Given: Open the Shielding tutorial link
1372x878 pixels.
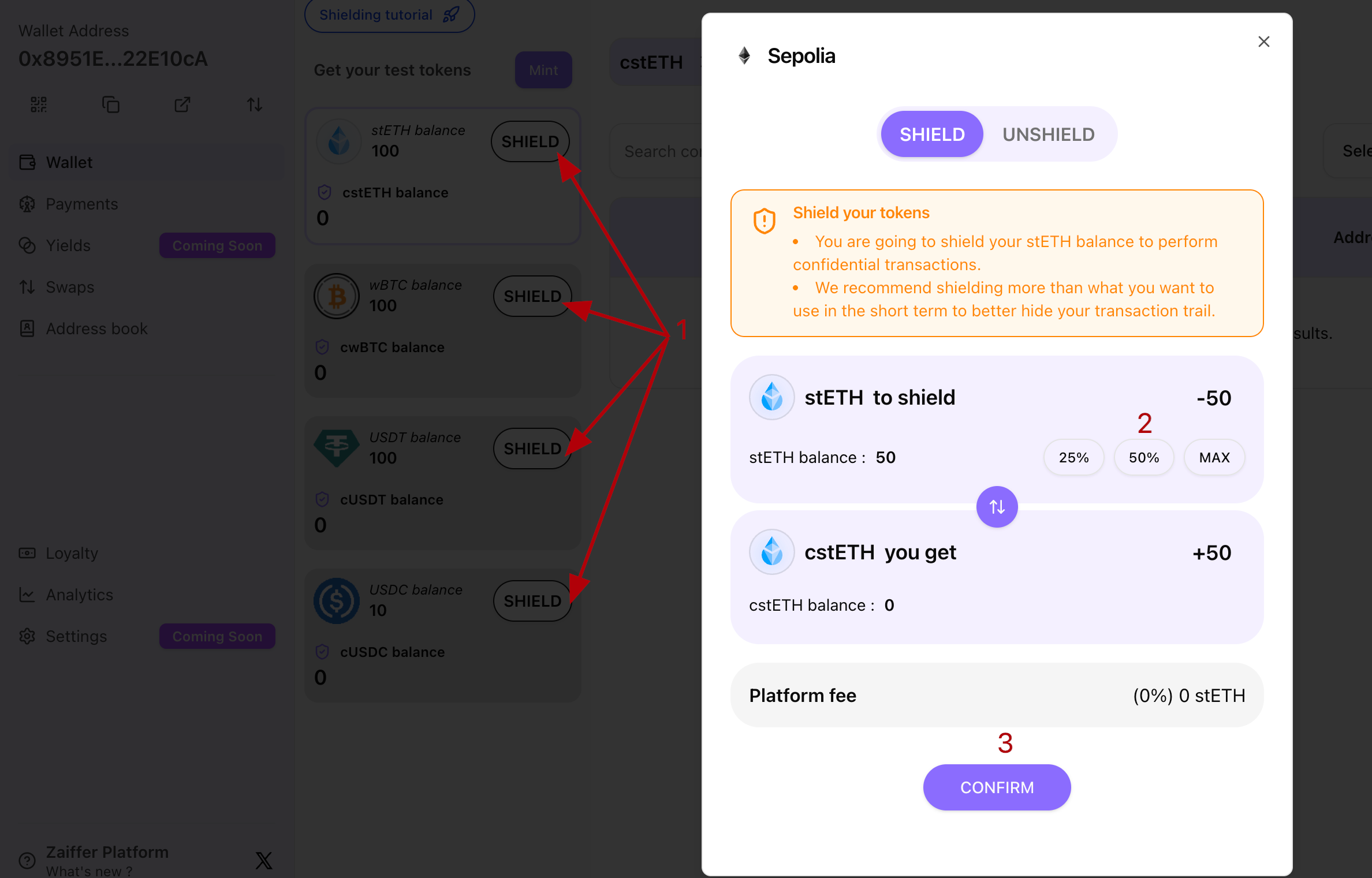Looking at the screenshot, I should pos(389,15).
